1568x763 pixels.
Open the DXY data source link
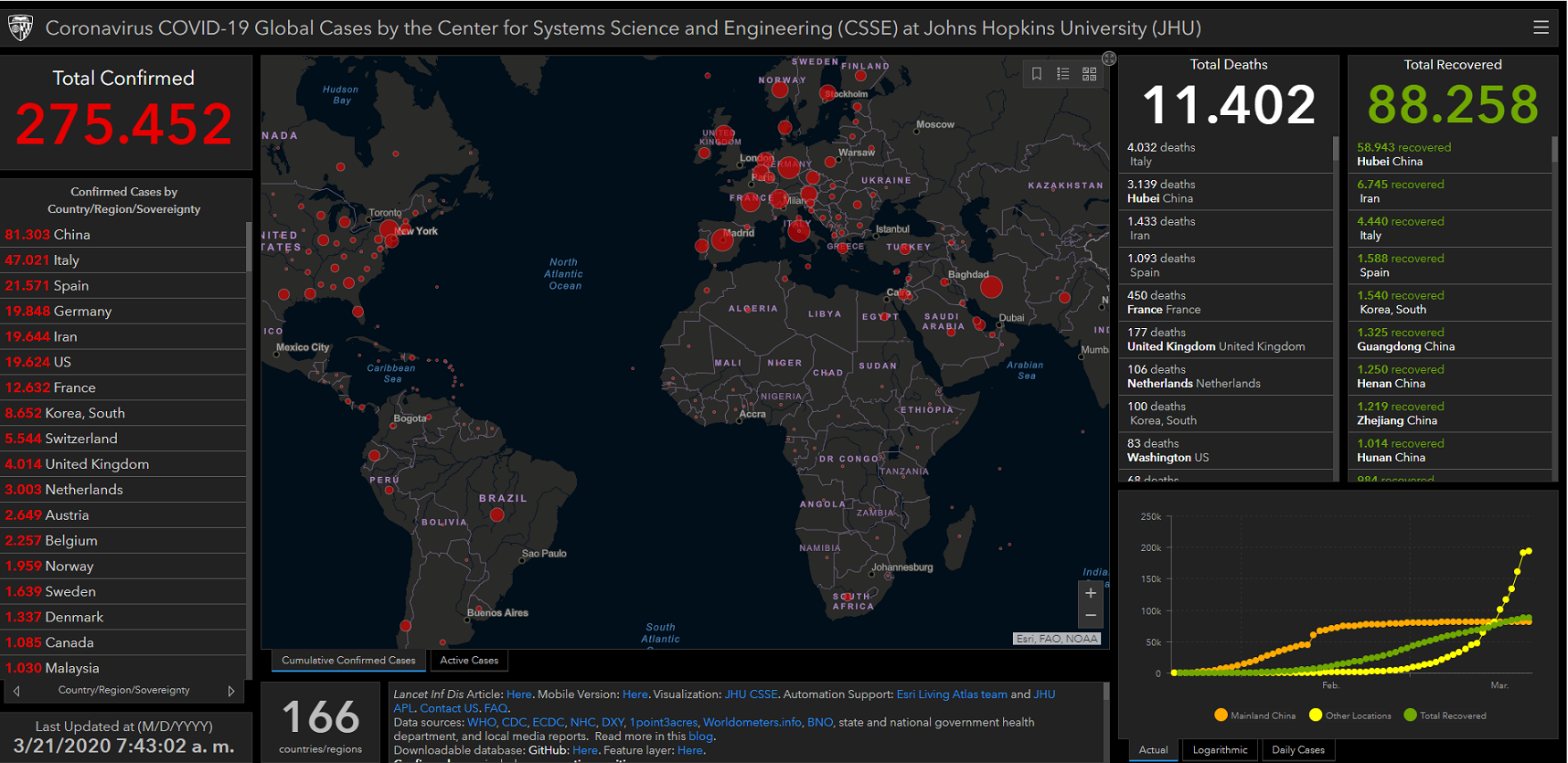(613, 722)
